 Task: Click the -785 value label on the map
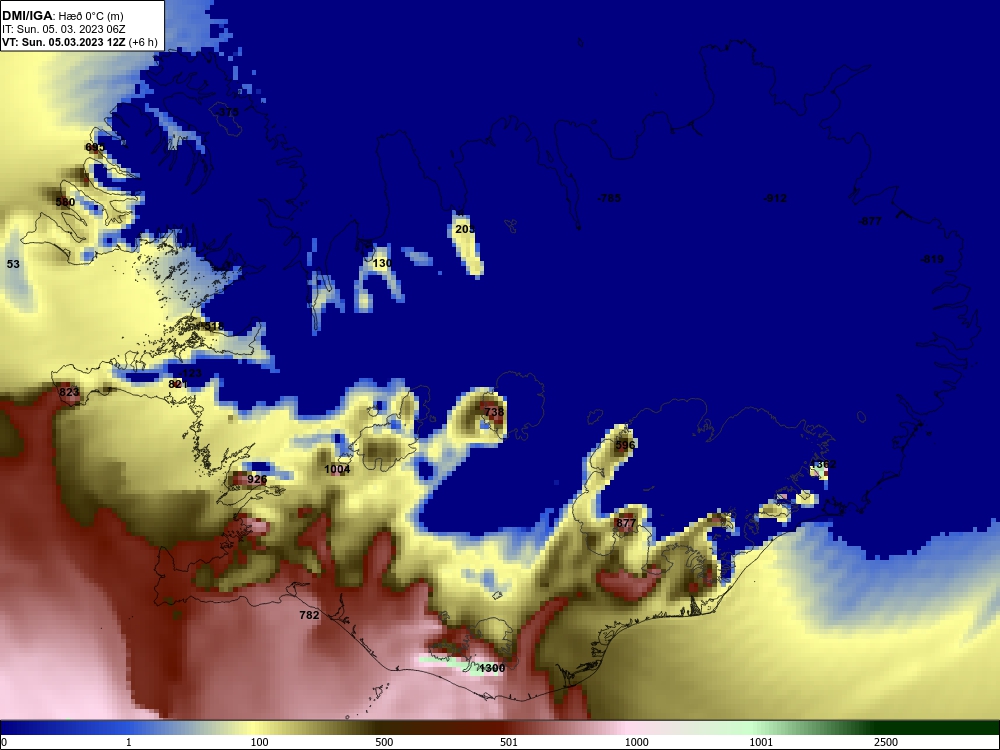(609, 198)
